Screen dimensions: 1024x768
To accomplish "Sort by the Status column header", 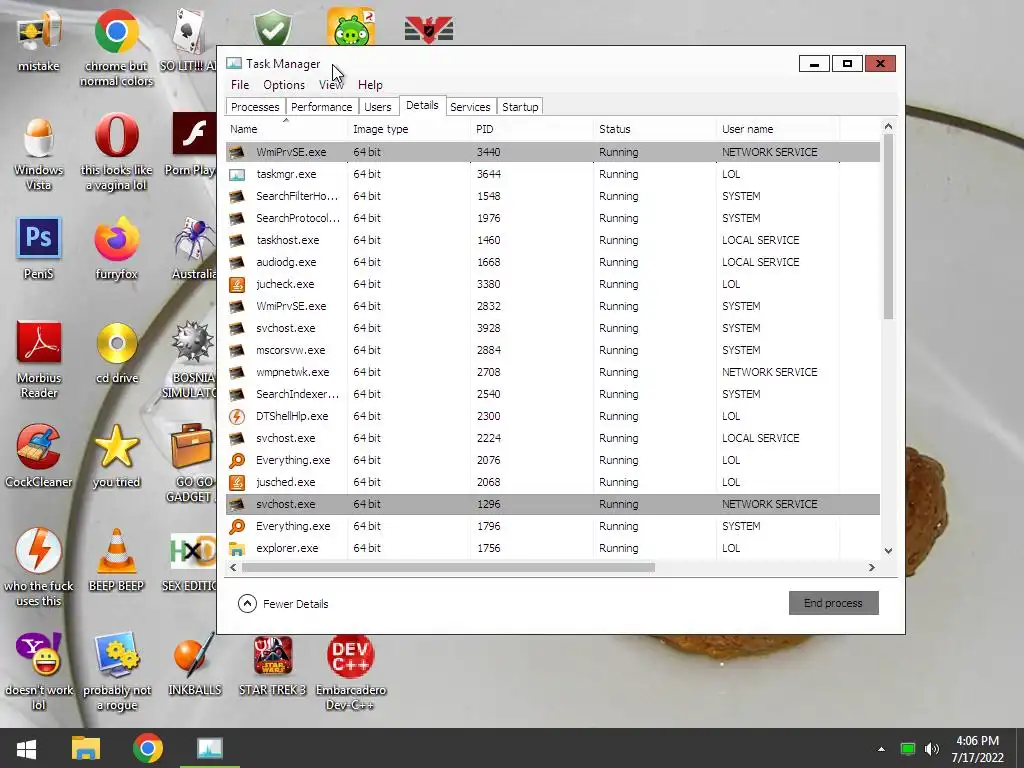I will [654, 129].
